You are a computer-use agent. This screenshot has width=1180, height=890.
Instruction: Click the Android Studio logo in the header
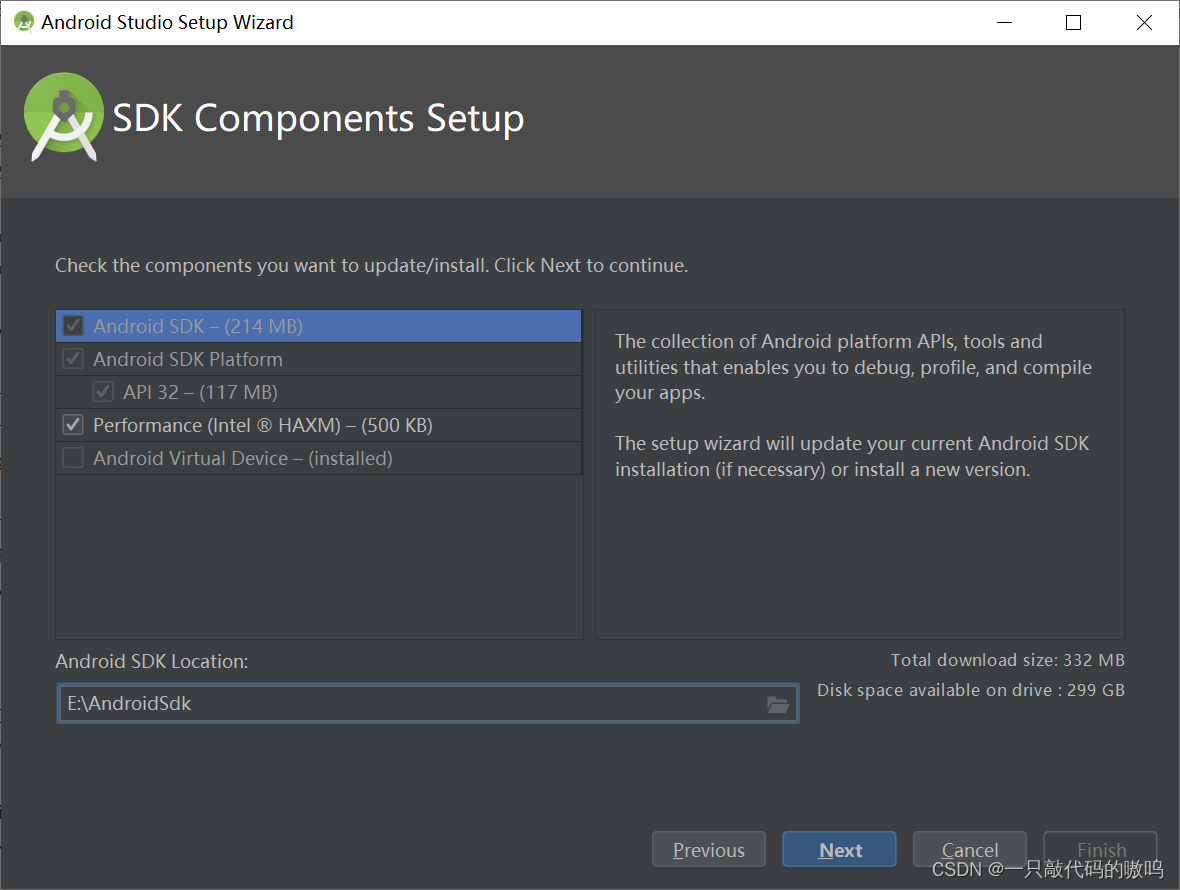pos(63,117)
